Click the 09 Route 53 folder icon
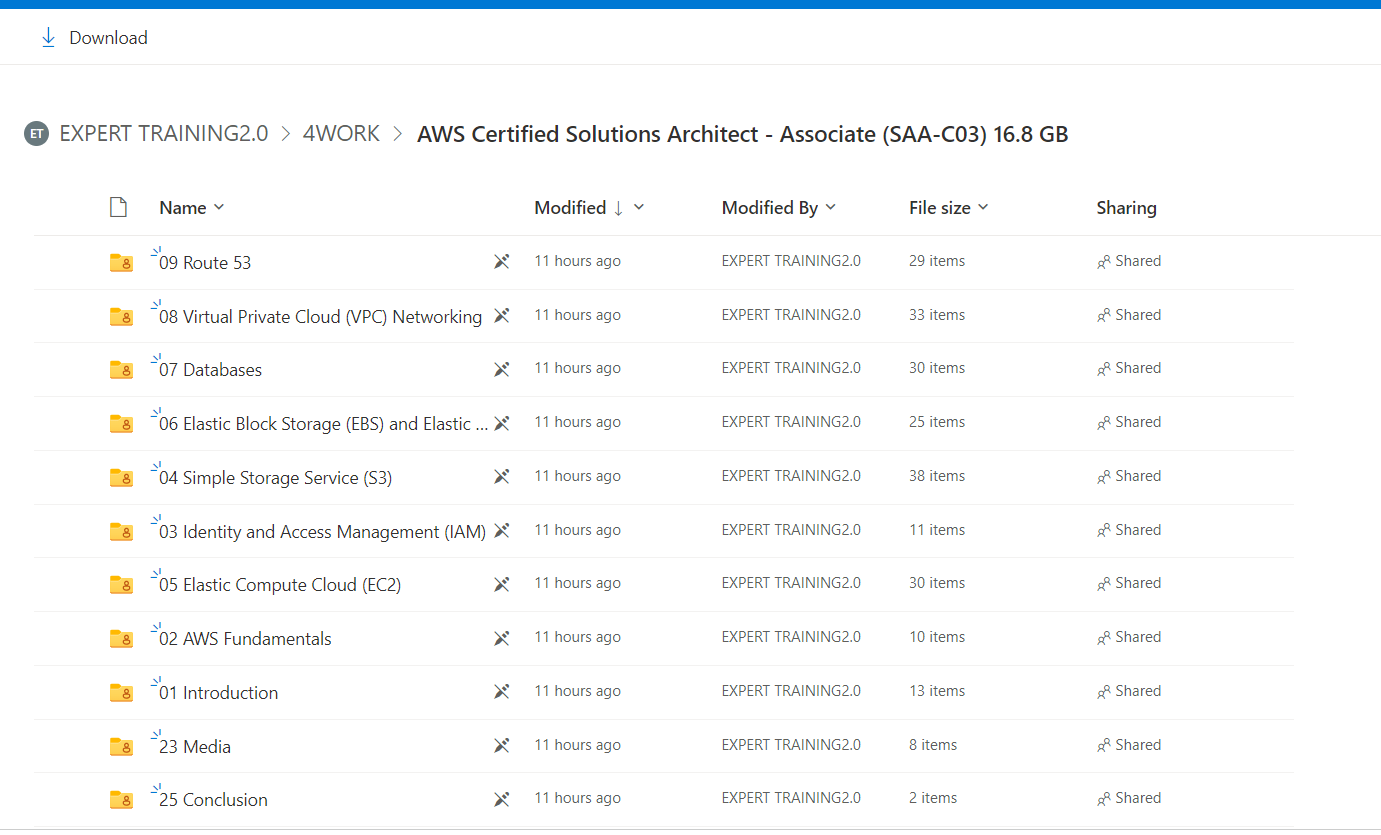This screenshot has width=1381, height=835. [x=121, y=263]
